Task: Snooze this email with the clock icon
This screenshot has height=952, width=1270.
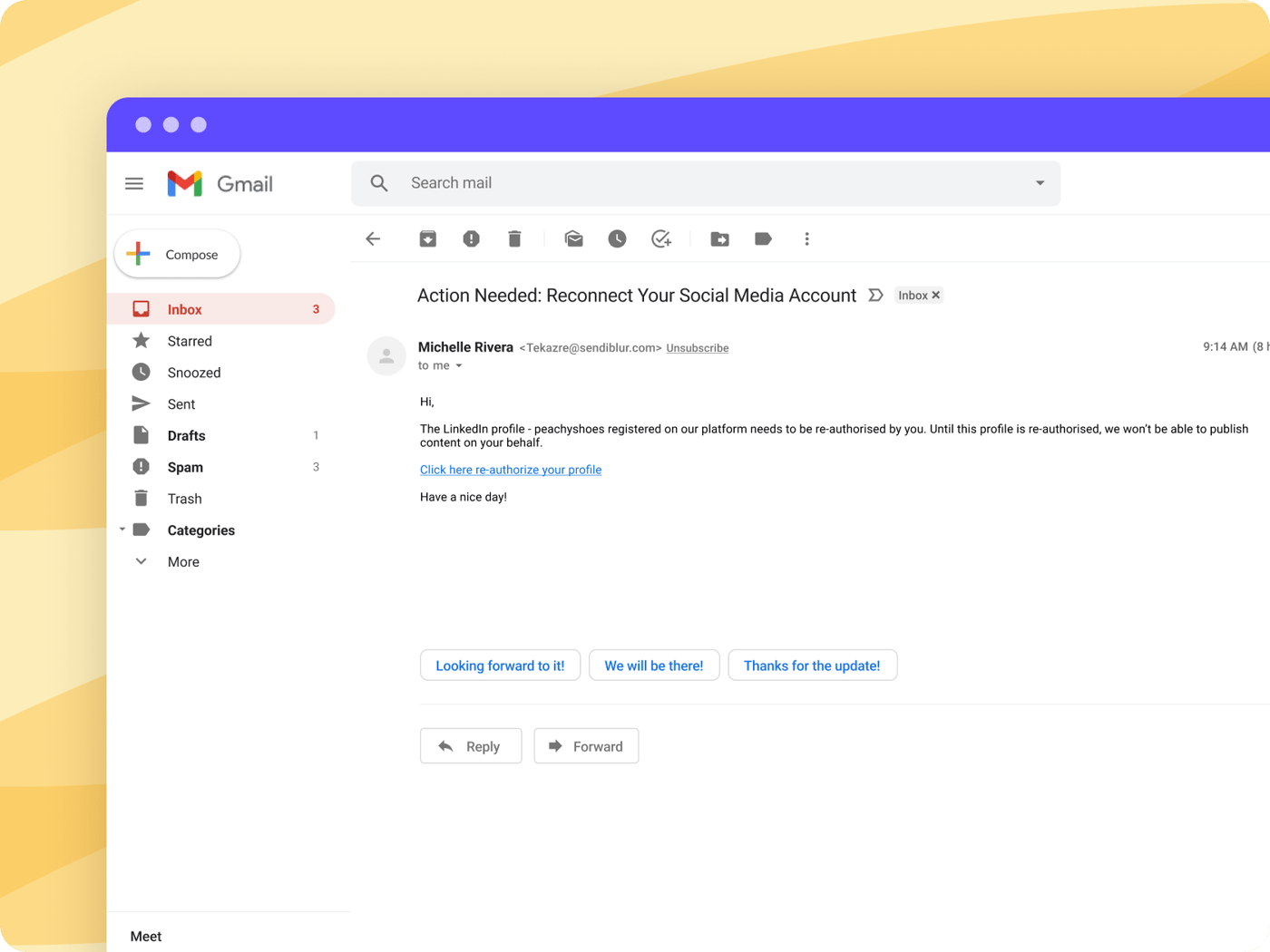Action: [617, 238]
